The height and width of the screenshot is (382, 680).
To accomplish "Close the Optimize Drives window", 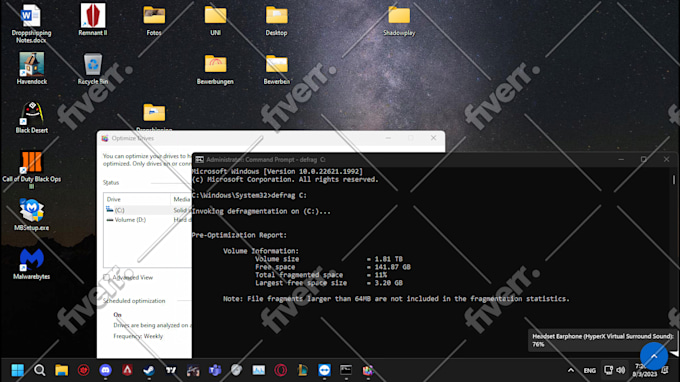I will [x=433, y=138].
